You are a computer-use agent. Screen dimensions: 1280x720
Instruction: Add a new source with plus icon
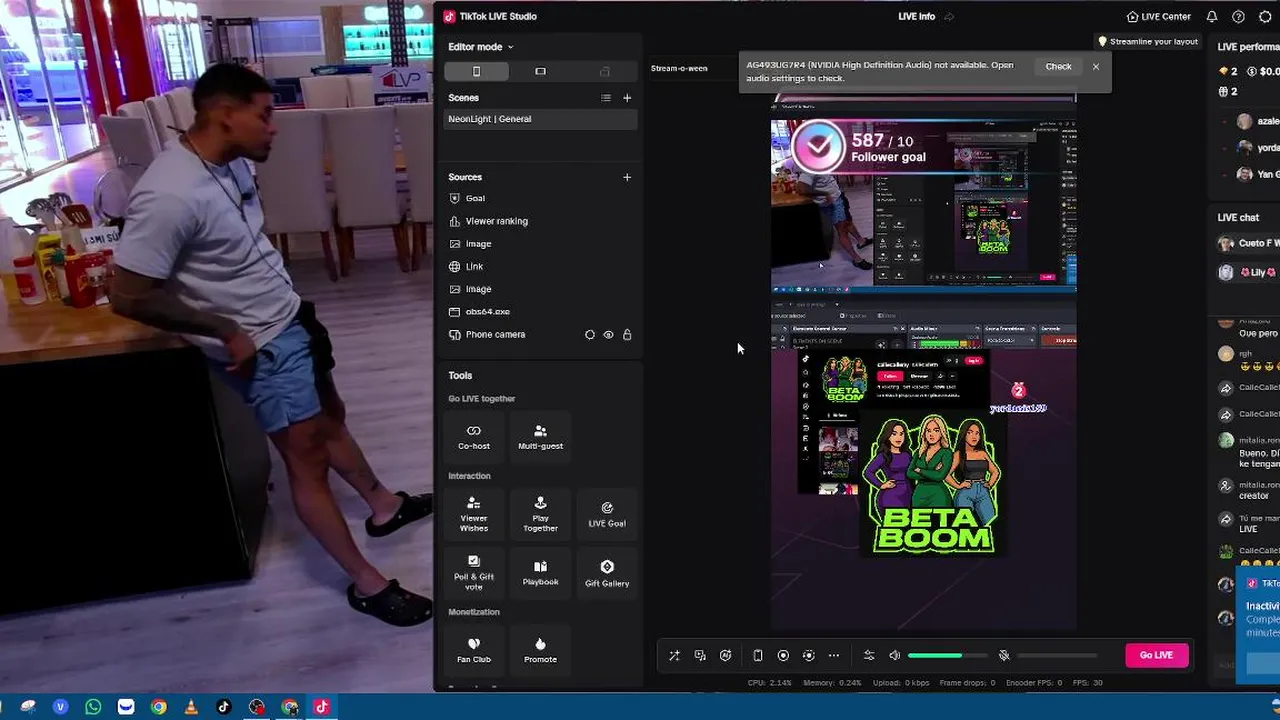pyautogui.click(x=627, y=177)
